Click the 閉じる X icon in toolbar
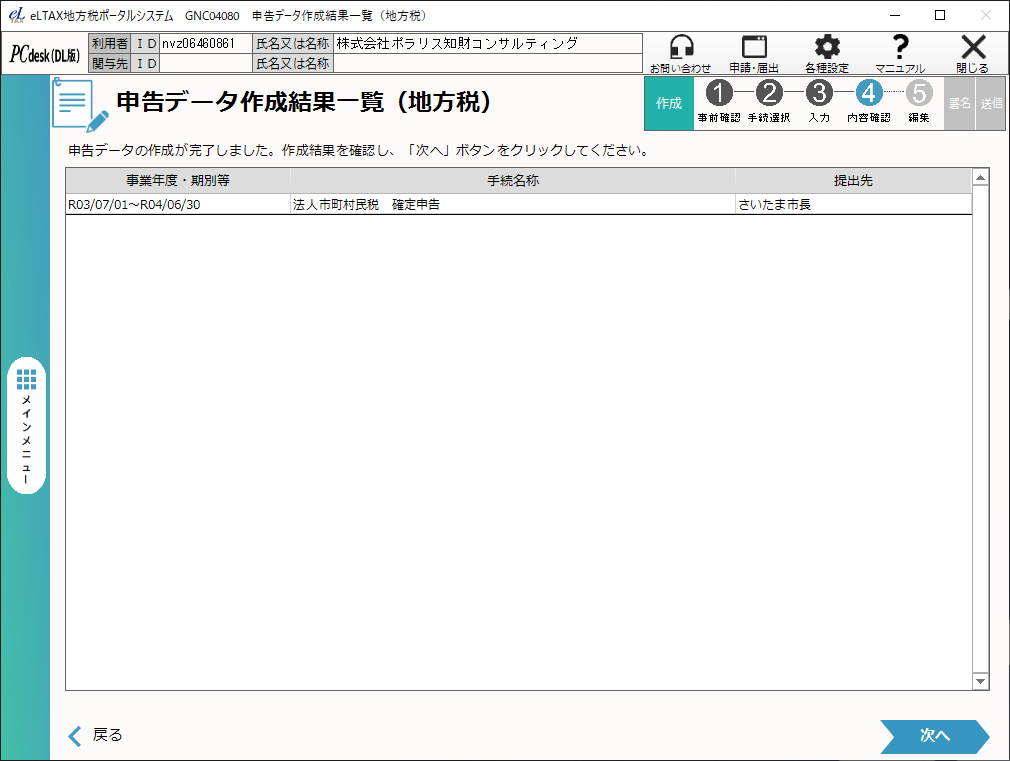This screenshot has width=1010, height=761. point(973,53)
